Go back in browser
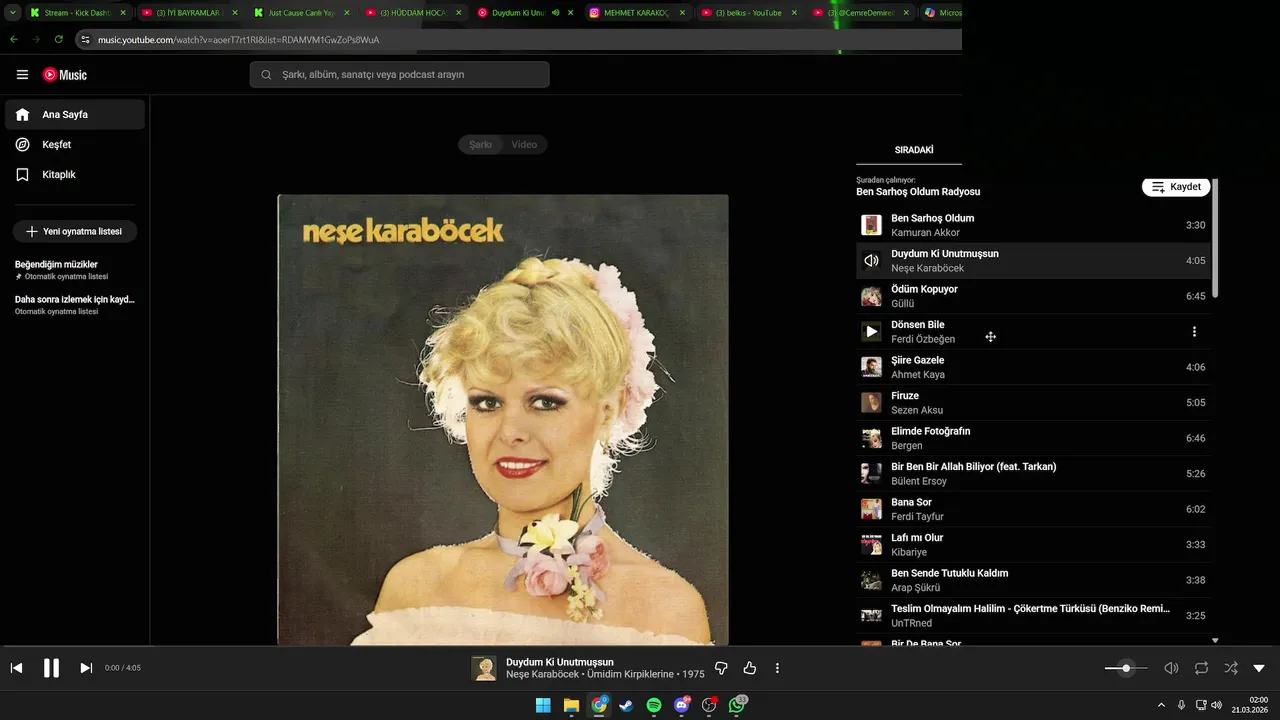The height and width of the screenshot is (720, 1280). [14, 39]
